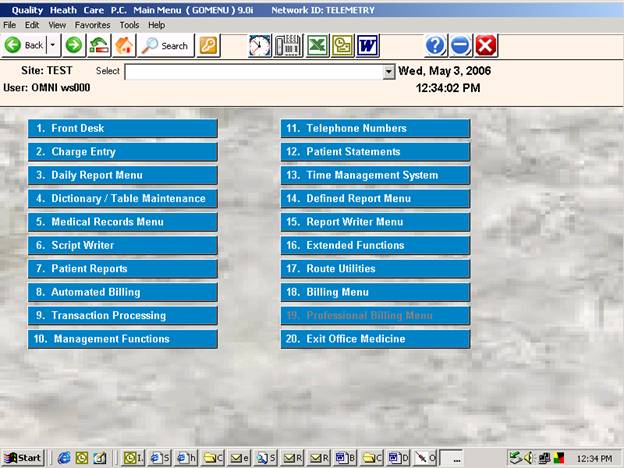This screenshot has width=624, height=468.
Task: Click 20. Exit Office Medicine
Action: [x=375, y=339]
